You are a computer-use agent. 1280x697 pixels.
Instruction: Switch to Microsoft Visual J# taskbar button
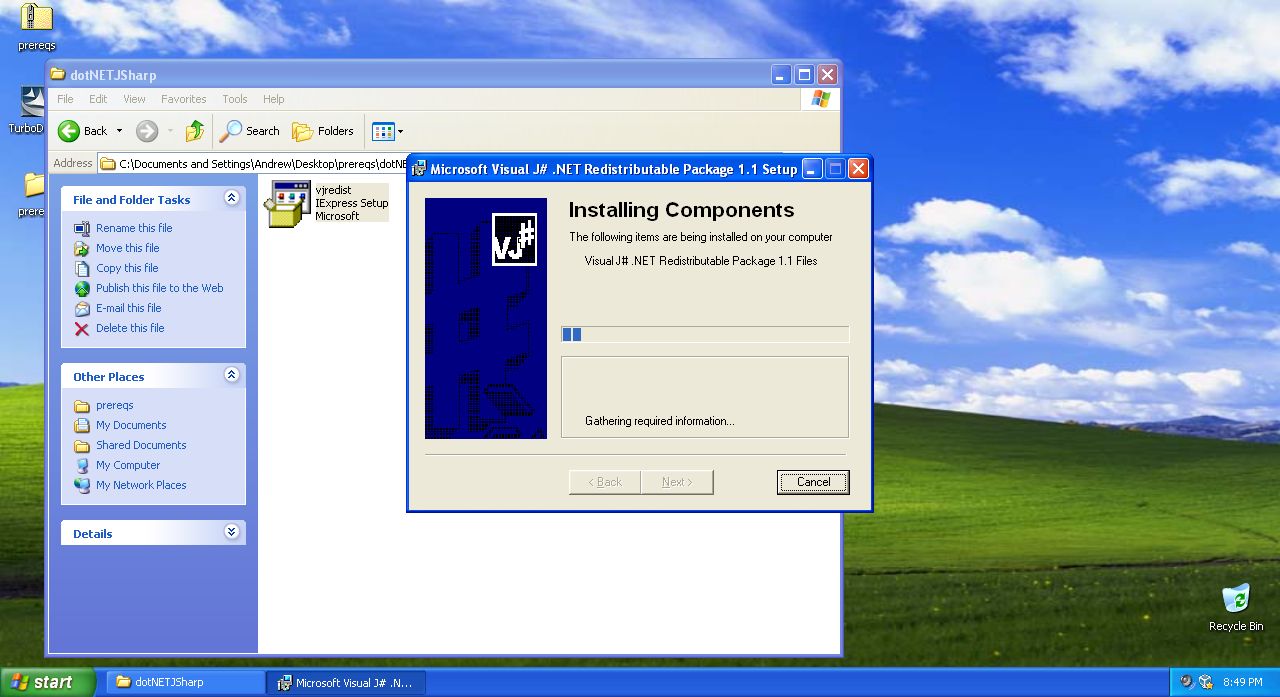point(346,682)
